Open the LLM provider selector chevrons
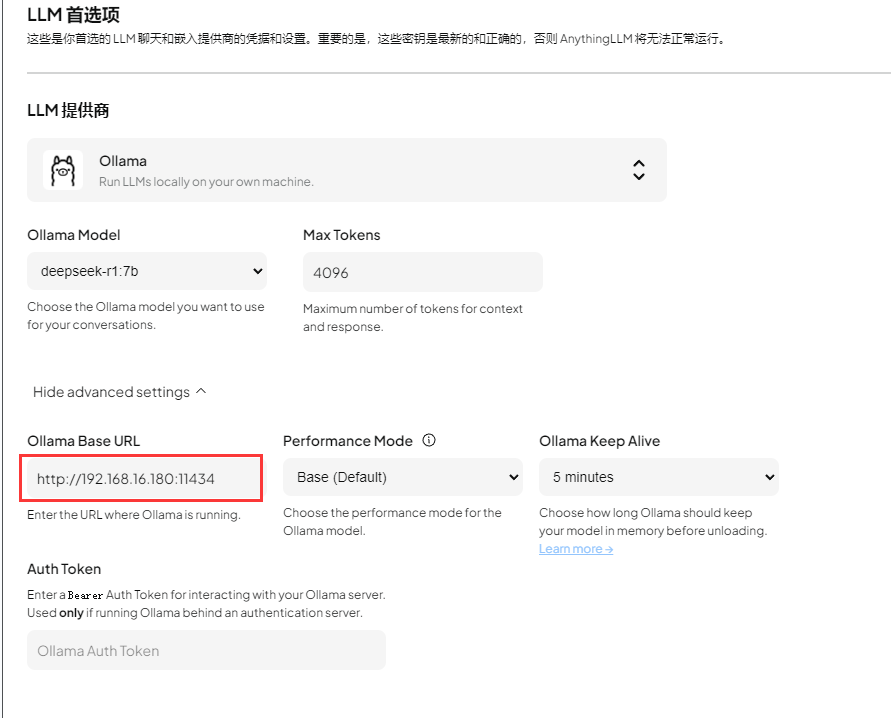 639,170
